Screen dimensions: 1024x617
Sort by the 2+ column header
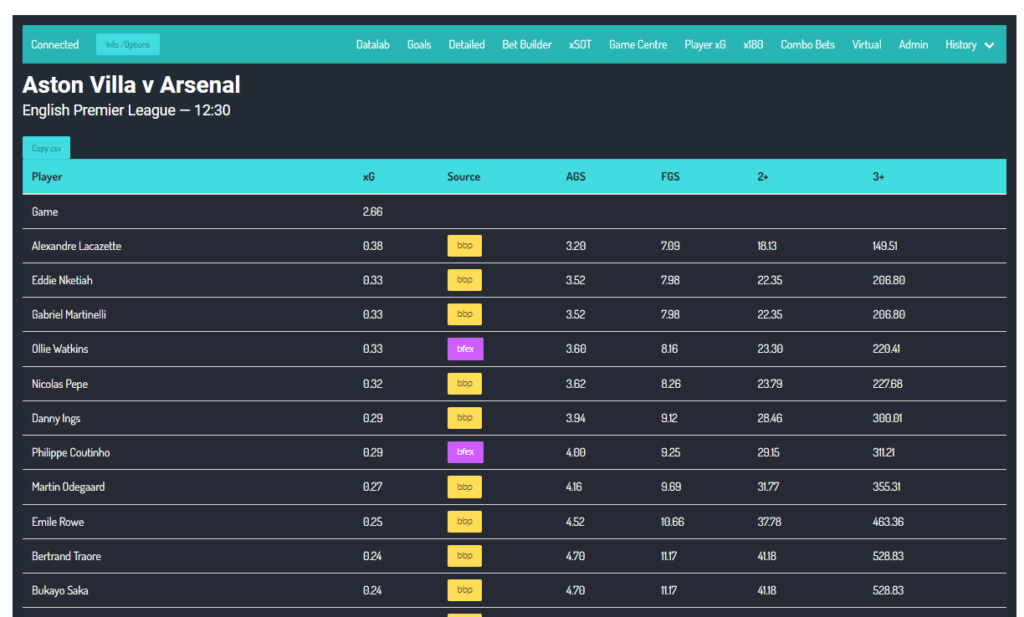[x=763, y=177]
